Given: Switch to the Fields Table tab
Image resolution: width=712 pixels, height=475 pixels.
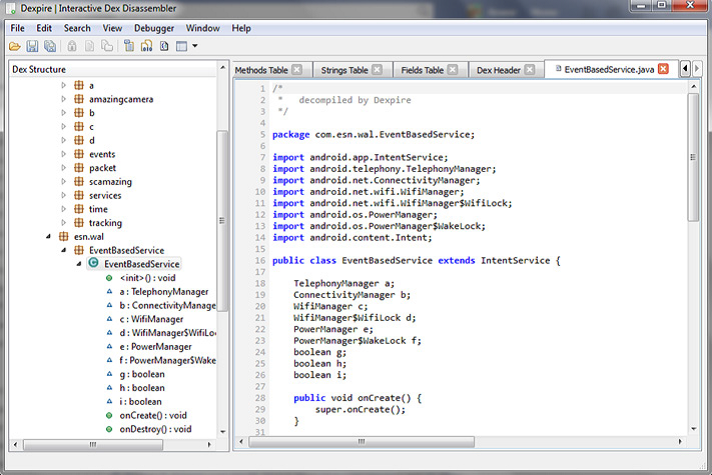Looking at the screenshot, I should [422, 70].
